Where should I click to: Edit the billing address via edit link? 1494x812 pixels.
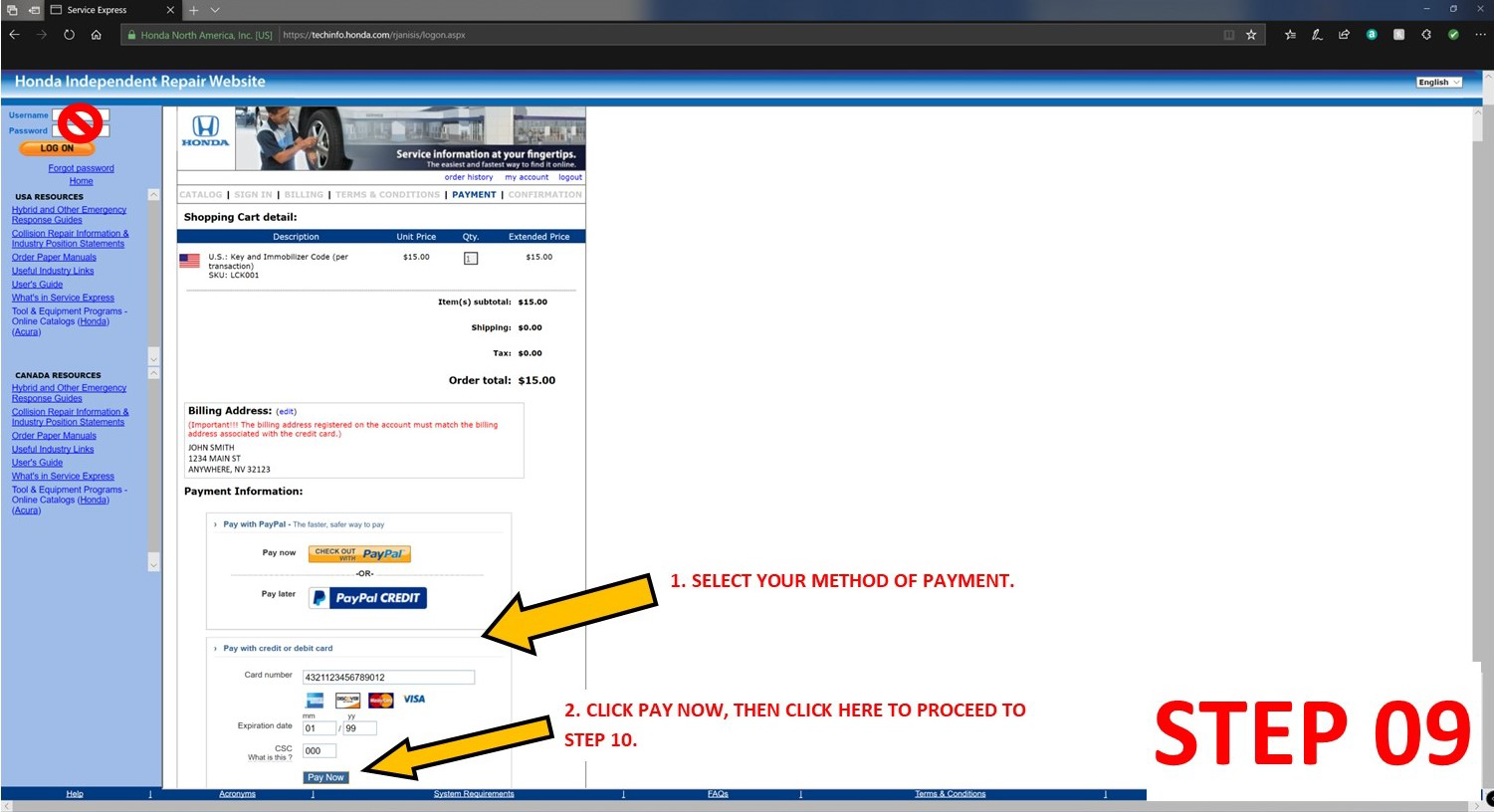[287, 412]
